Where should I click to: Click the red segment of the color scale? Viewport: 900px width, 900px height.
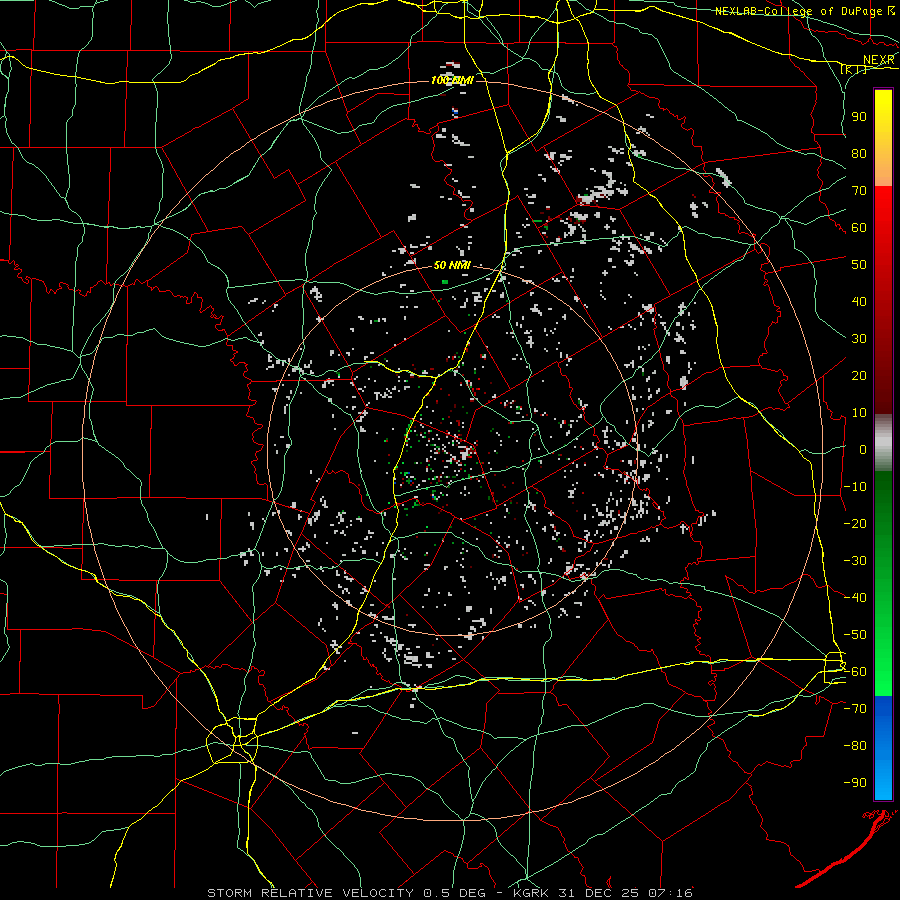tap(883, 298)
